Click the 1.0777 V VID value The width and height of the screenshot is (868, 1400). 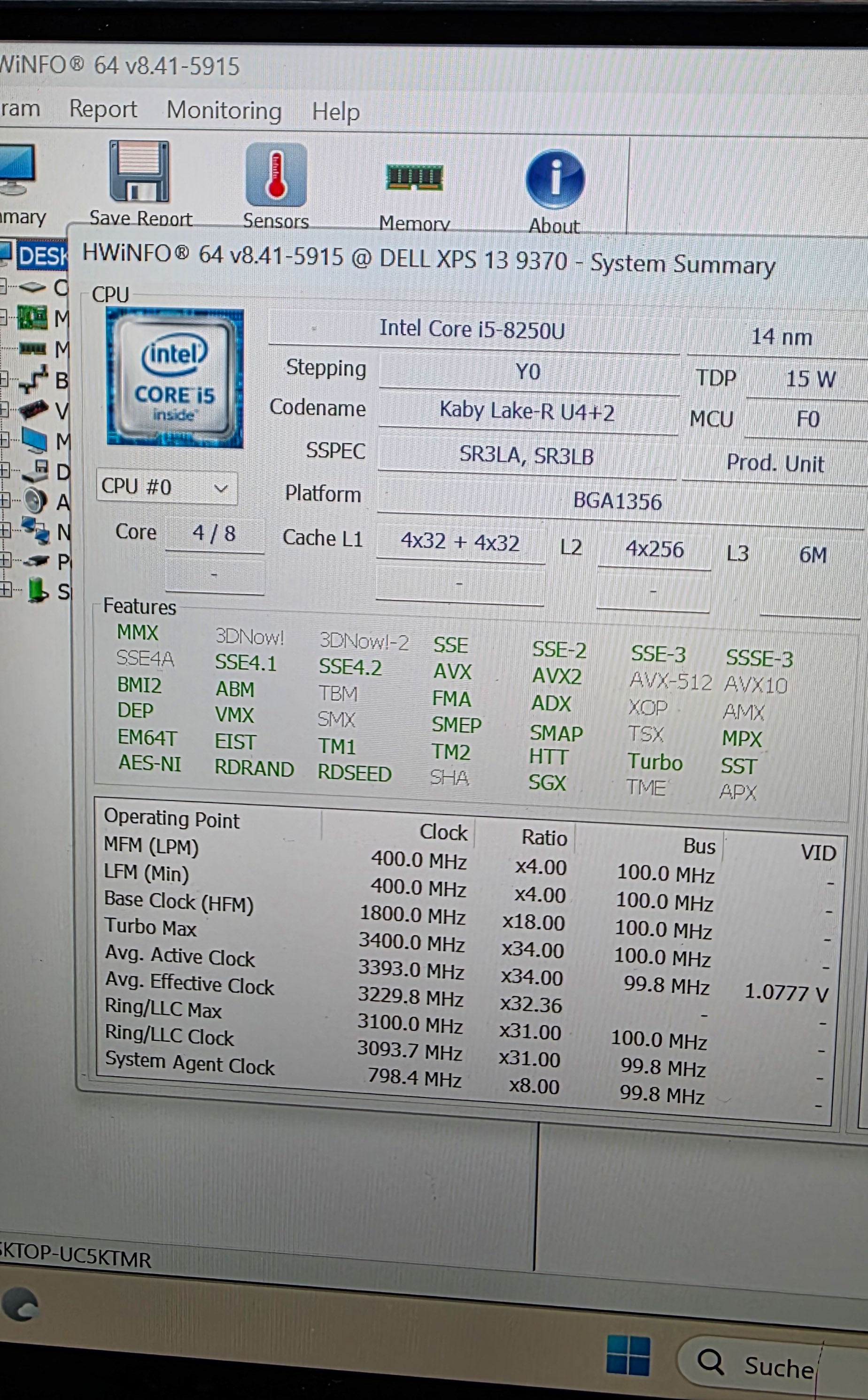point(786,992)
